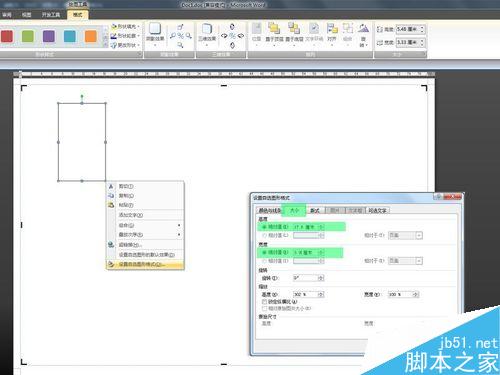Nudge shadow up icon in shadow group
Viewport: 500px width, 375px height.
(180, 27)
